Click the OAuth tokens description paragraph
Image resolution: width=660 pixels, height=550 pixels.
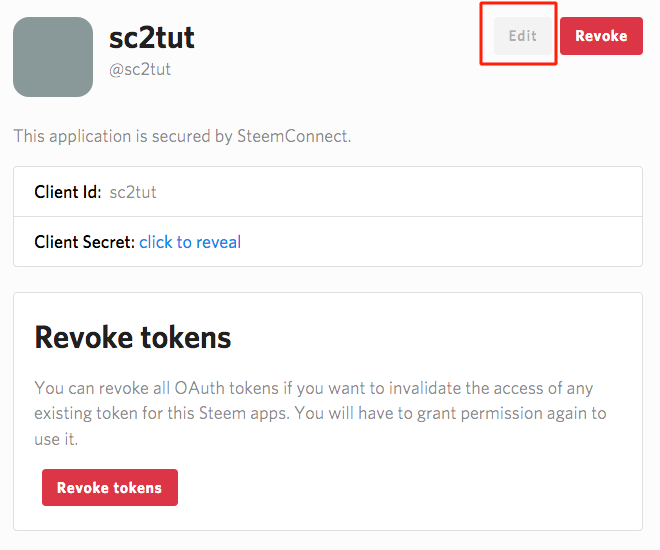[x=320, y=413]
